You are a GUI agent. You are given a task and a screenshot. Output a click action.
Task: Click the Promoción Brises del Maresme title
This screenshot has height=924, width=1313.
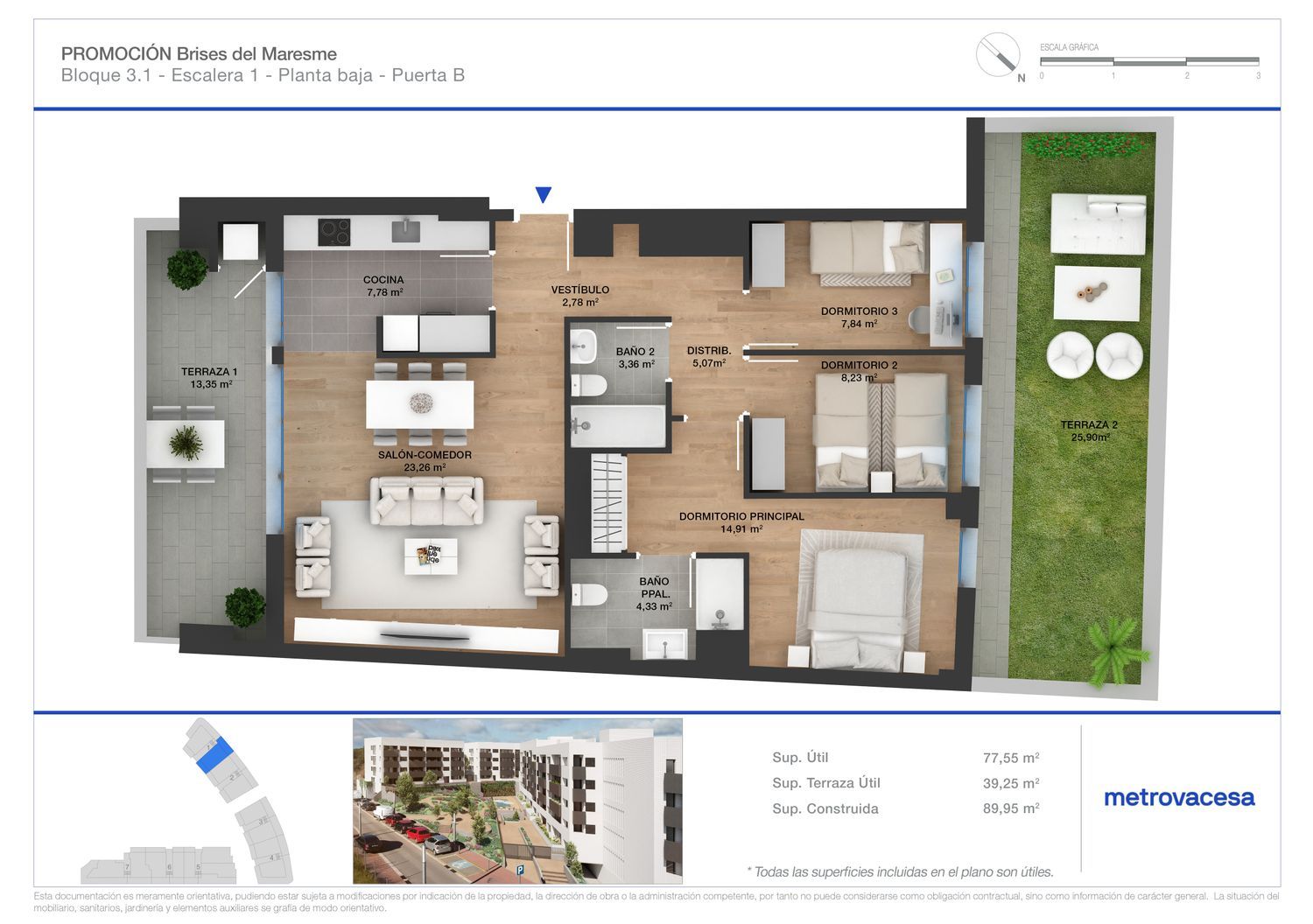[x=199, y=54]
